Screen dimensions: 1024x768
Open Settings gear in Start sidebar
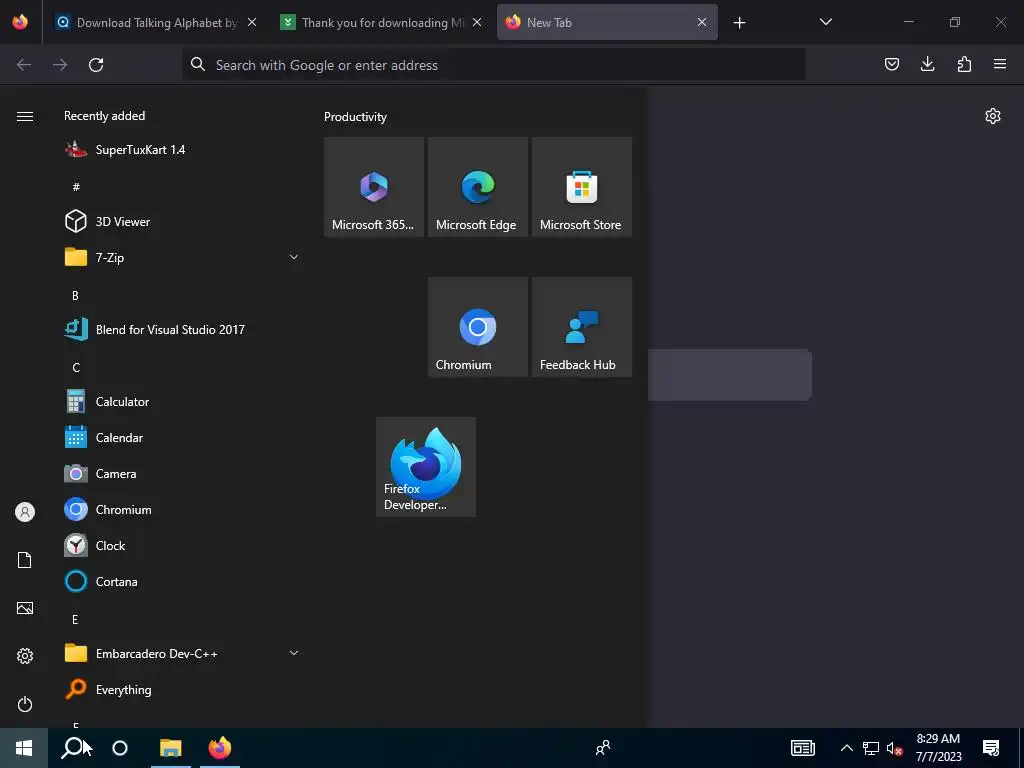(25, 656)
